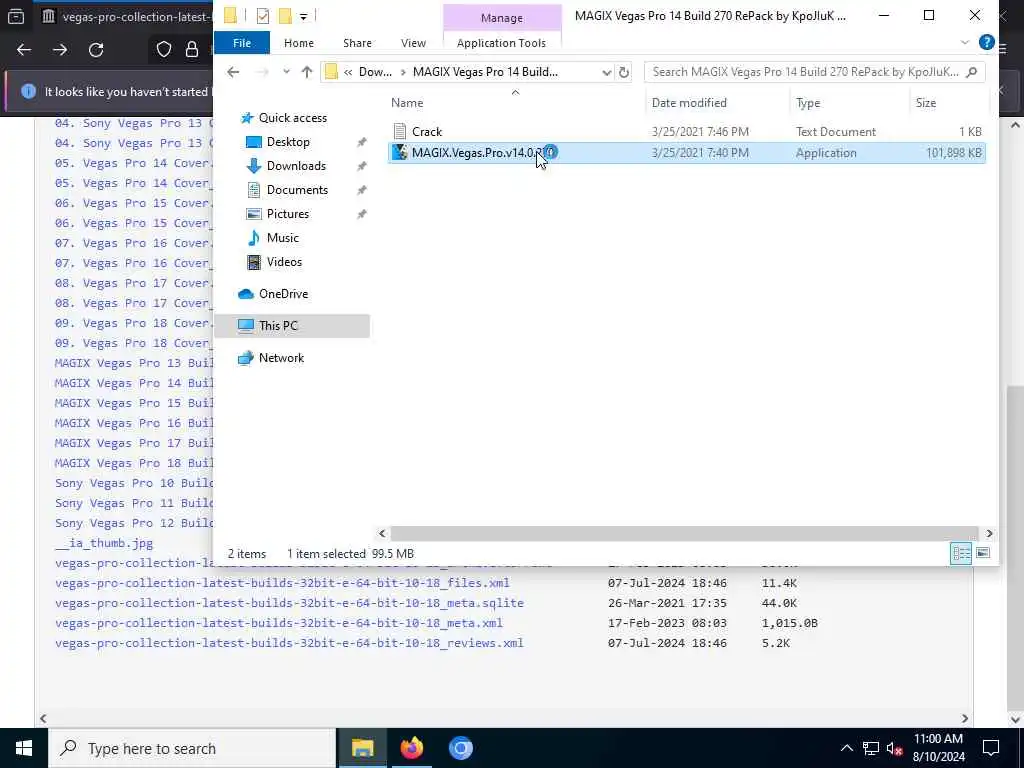This screenshot has width=1024, height=768.
Task: Open Pictures folder in sidebar
Action: [287, 214]
